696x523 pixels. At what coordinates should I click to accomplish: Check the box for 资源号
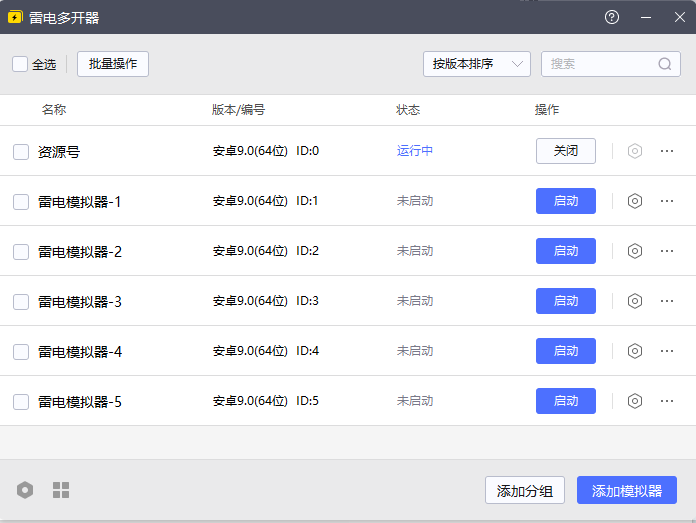click(21, 152)
